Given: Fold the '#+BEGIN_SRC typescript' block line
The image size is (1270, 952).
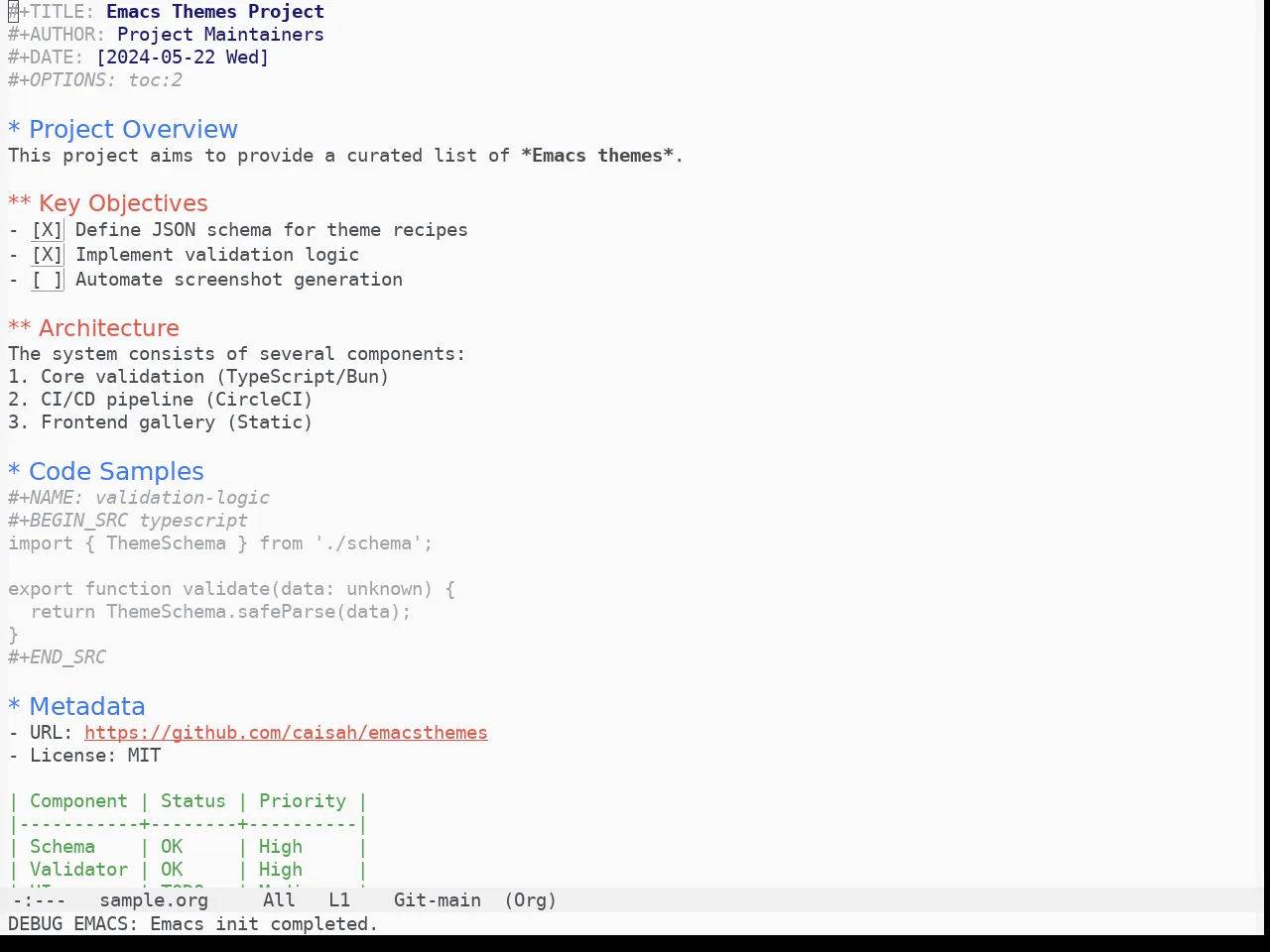Looking at the screenshot, I should (128, 521).
